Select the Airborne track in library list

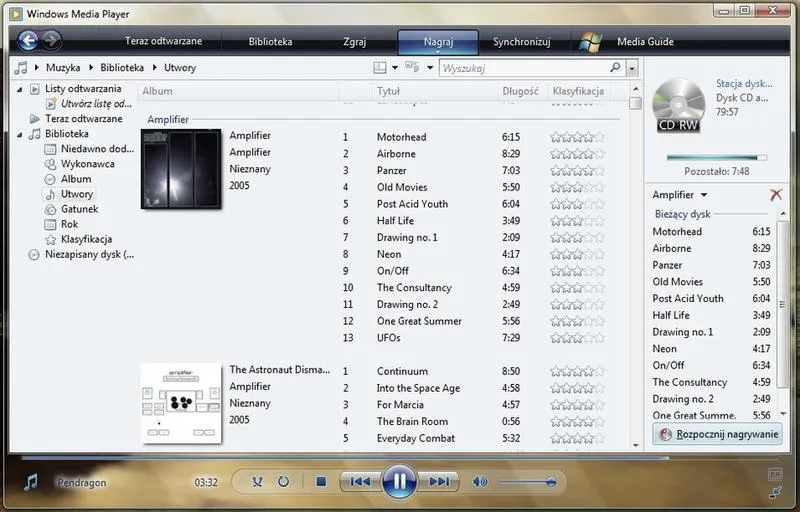point(396,153)
